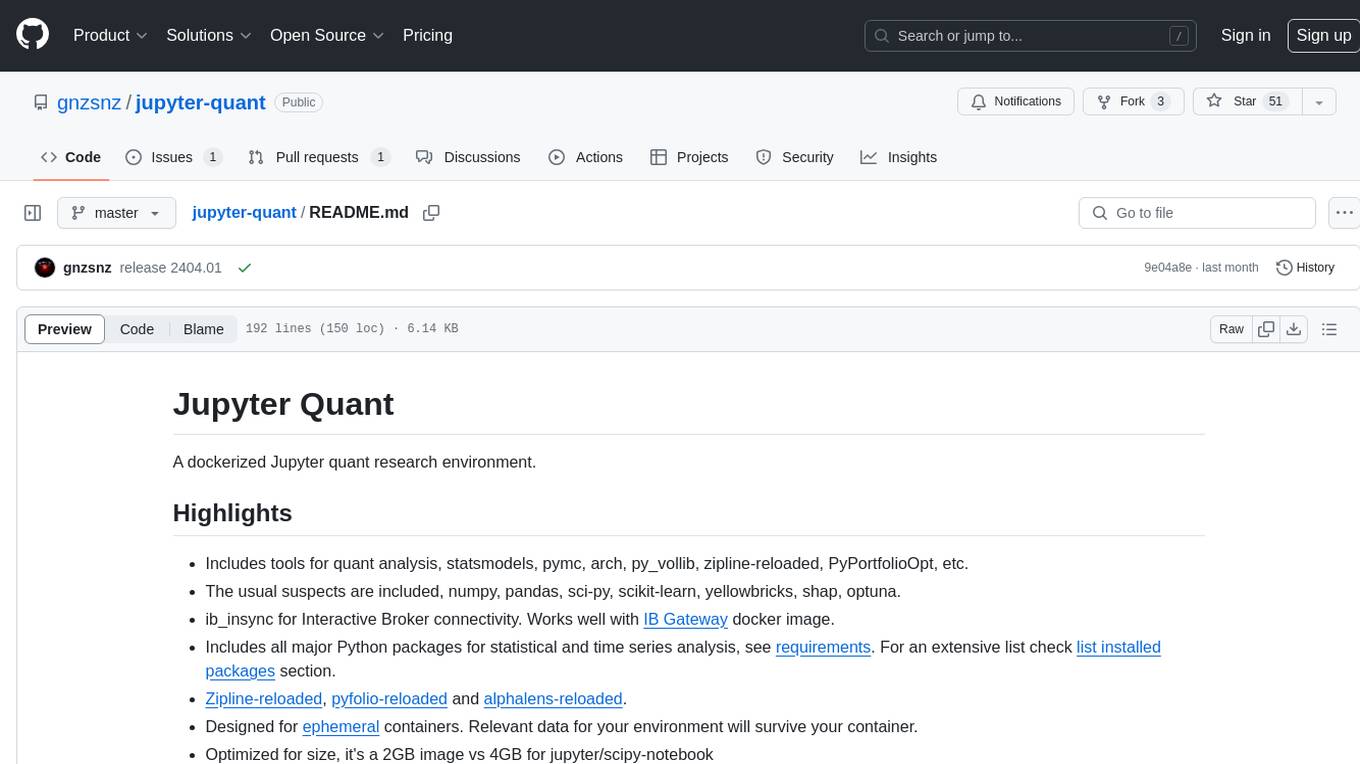Open the Pull requests tab
Viewport: 1360px width, 764px height.
pos(319,157)
